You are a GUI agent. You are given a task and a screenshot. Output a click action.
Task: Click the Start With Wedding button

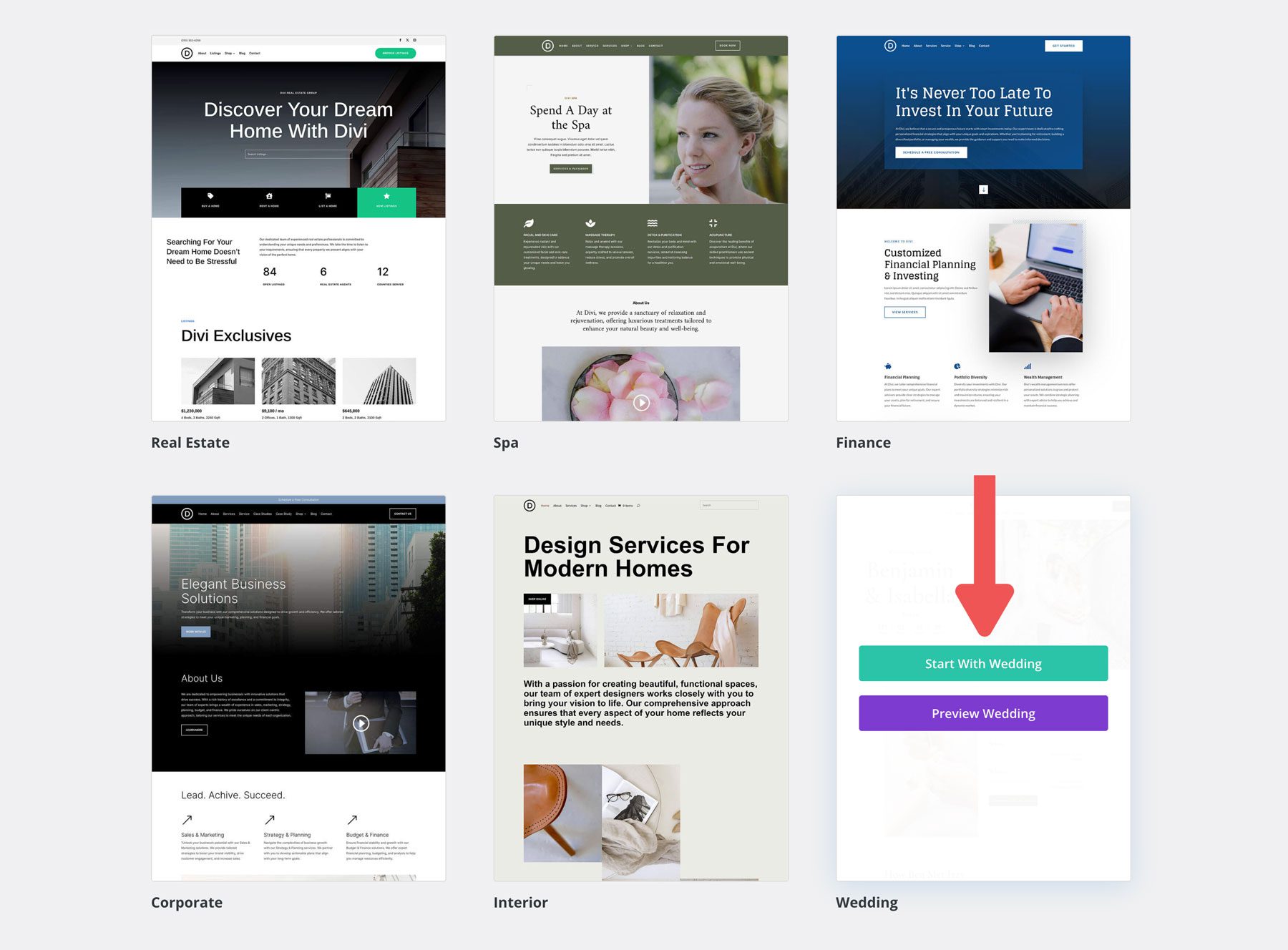click(x=983, y=663)
